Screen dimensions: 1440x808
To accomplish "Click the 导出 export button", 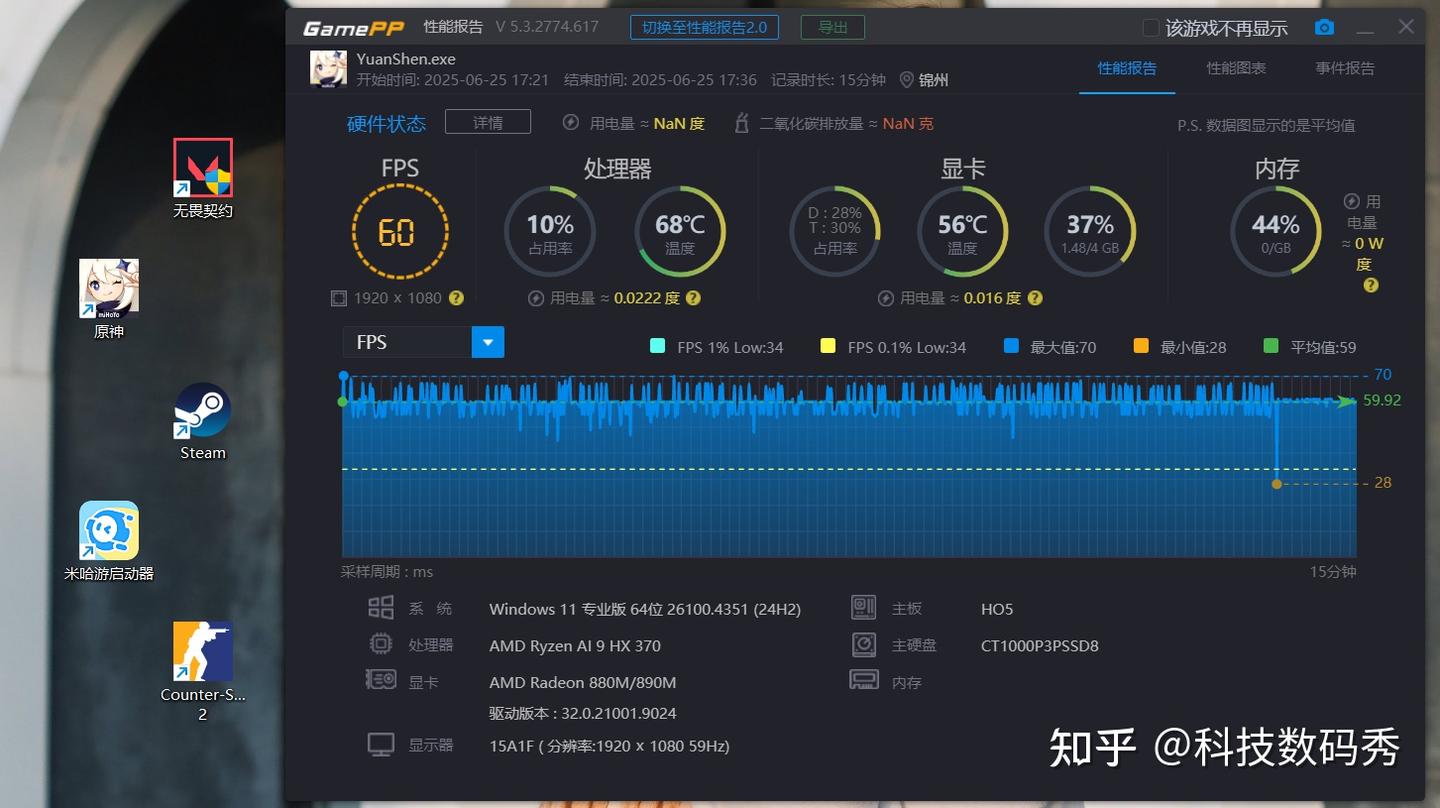I will point(832,28).
